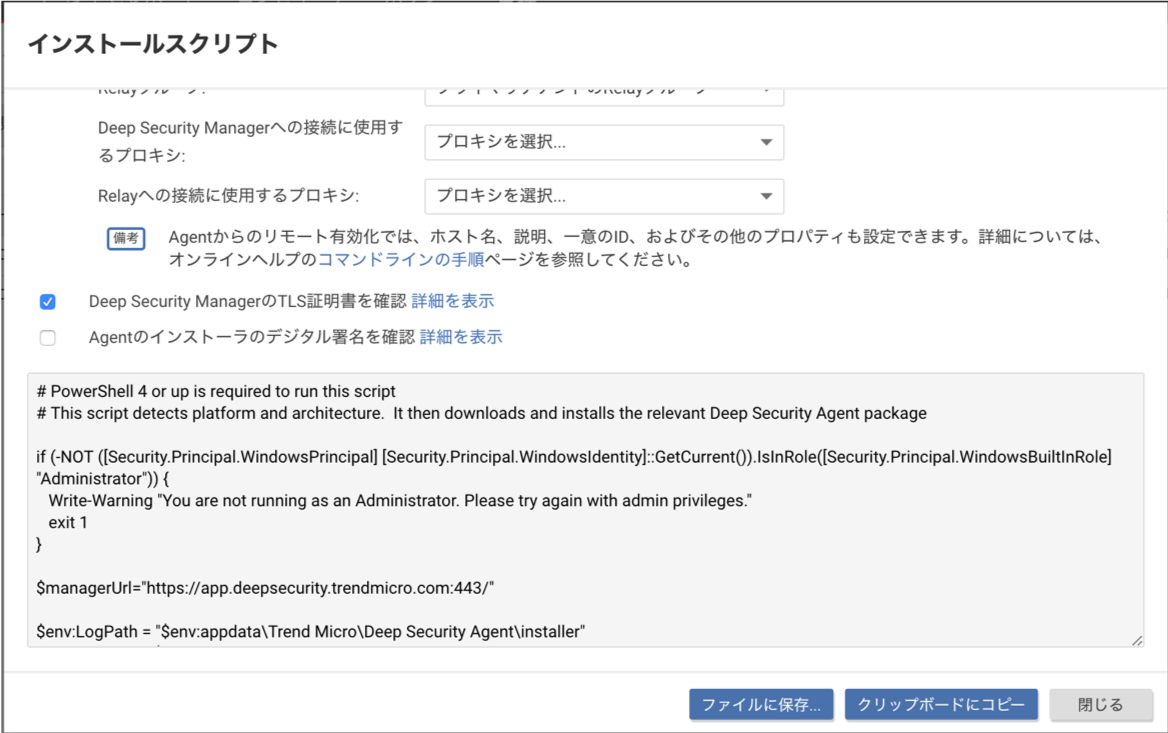Click the "exit 1" script line
Screen dimensions: 1168x733
pos(68,523)
